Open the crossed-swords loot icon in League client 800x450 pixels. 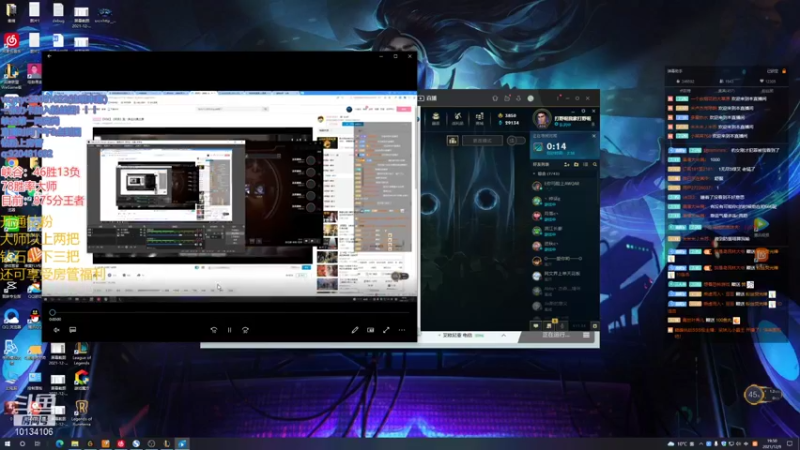pos(458,118)
